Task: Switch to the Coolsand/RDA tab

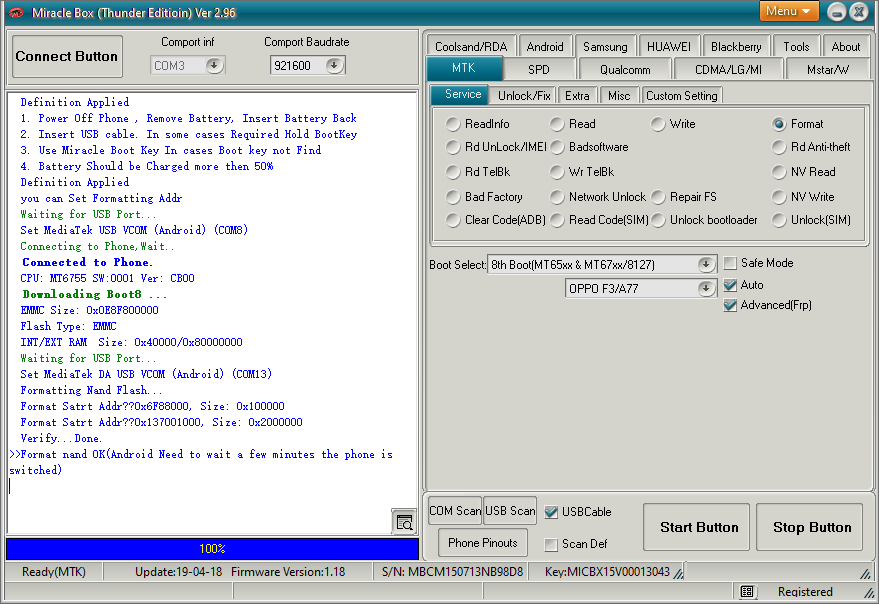Action: pyautogui.click(x=471, y=47)
